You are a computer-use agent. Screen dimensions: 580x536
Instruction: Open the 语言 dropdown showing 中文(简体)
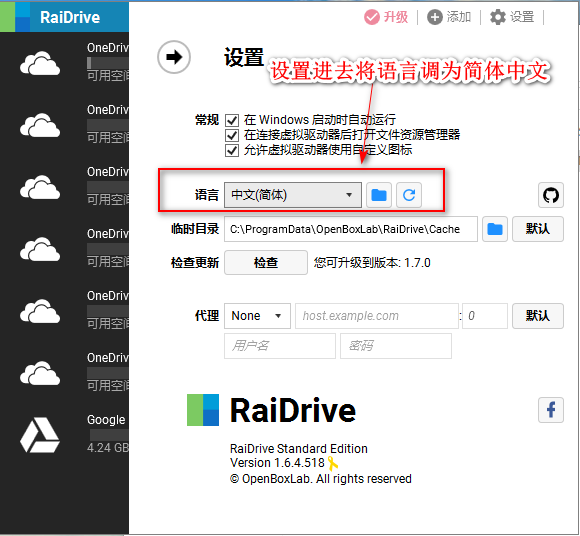pyautogui.click(x=293, y=195)
